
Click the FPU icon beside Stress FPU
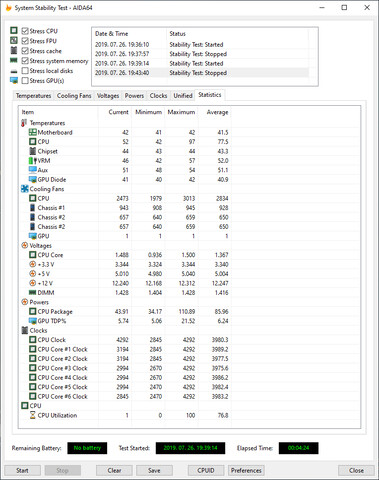click(14, 41)
